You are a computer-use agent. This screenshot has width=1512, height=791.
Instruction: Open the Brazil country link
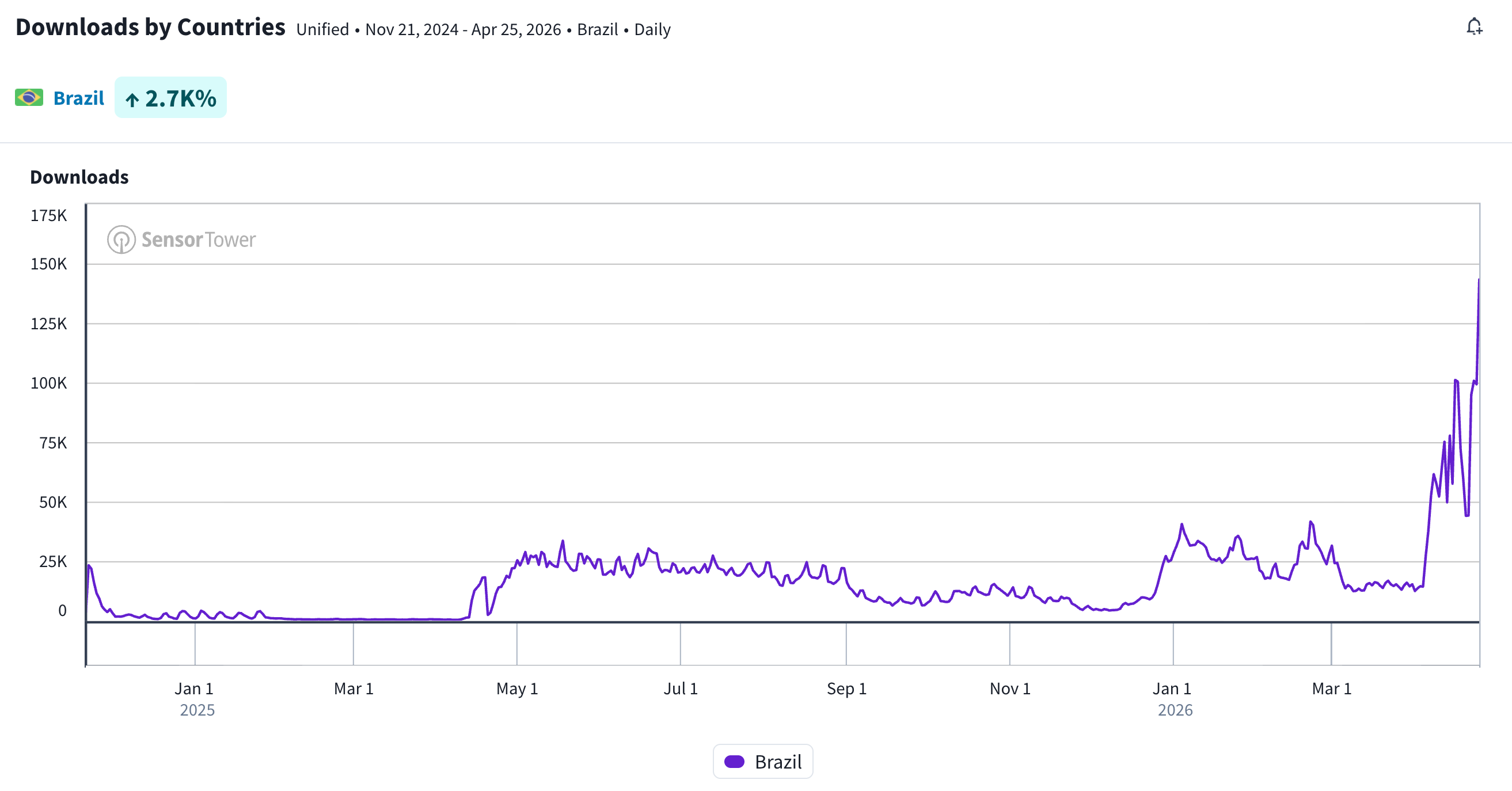79,98
